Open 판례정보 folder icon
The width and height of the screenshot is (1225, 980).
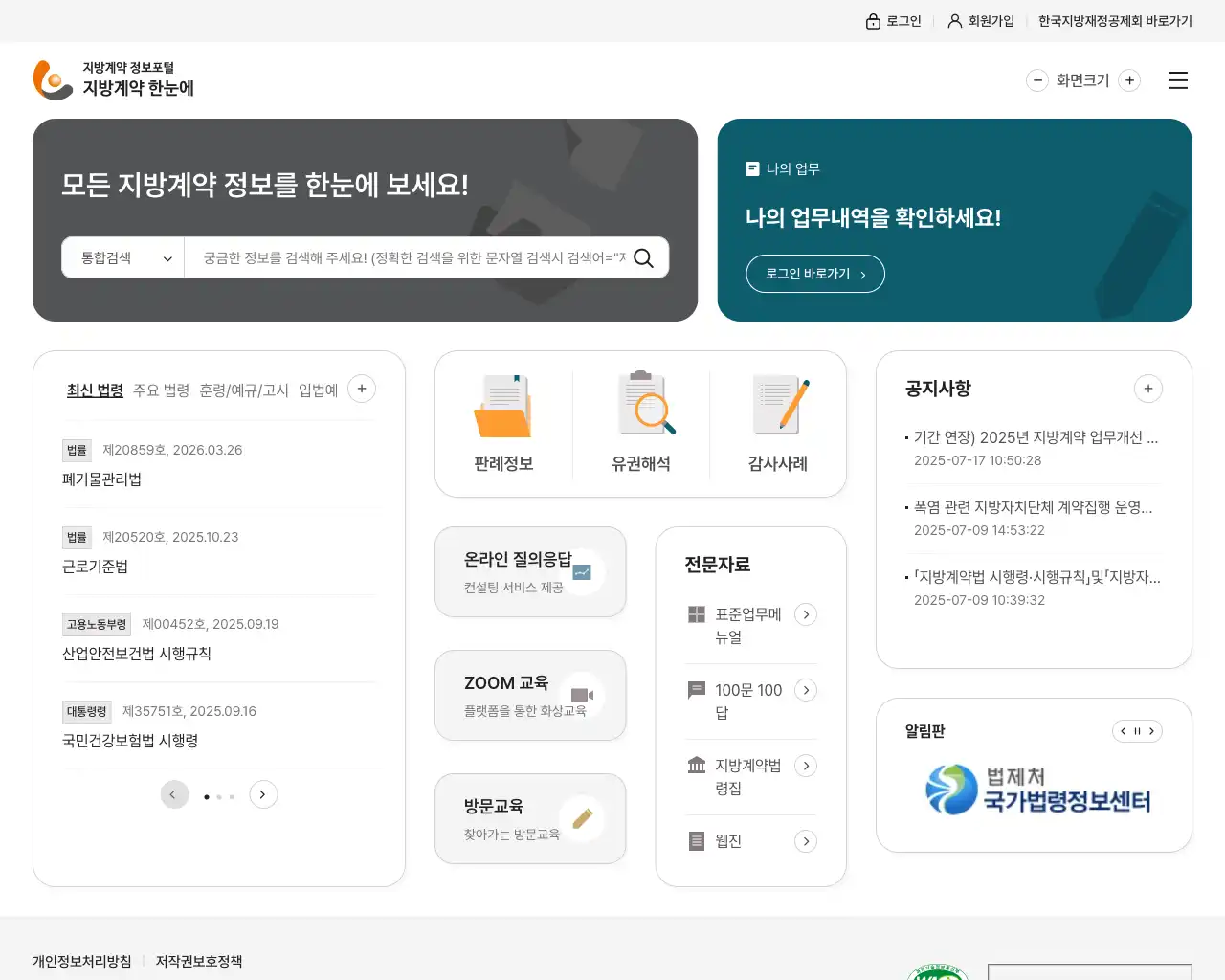pyautogui.click(x=503, y=407)
